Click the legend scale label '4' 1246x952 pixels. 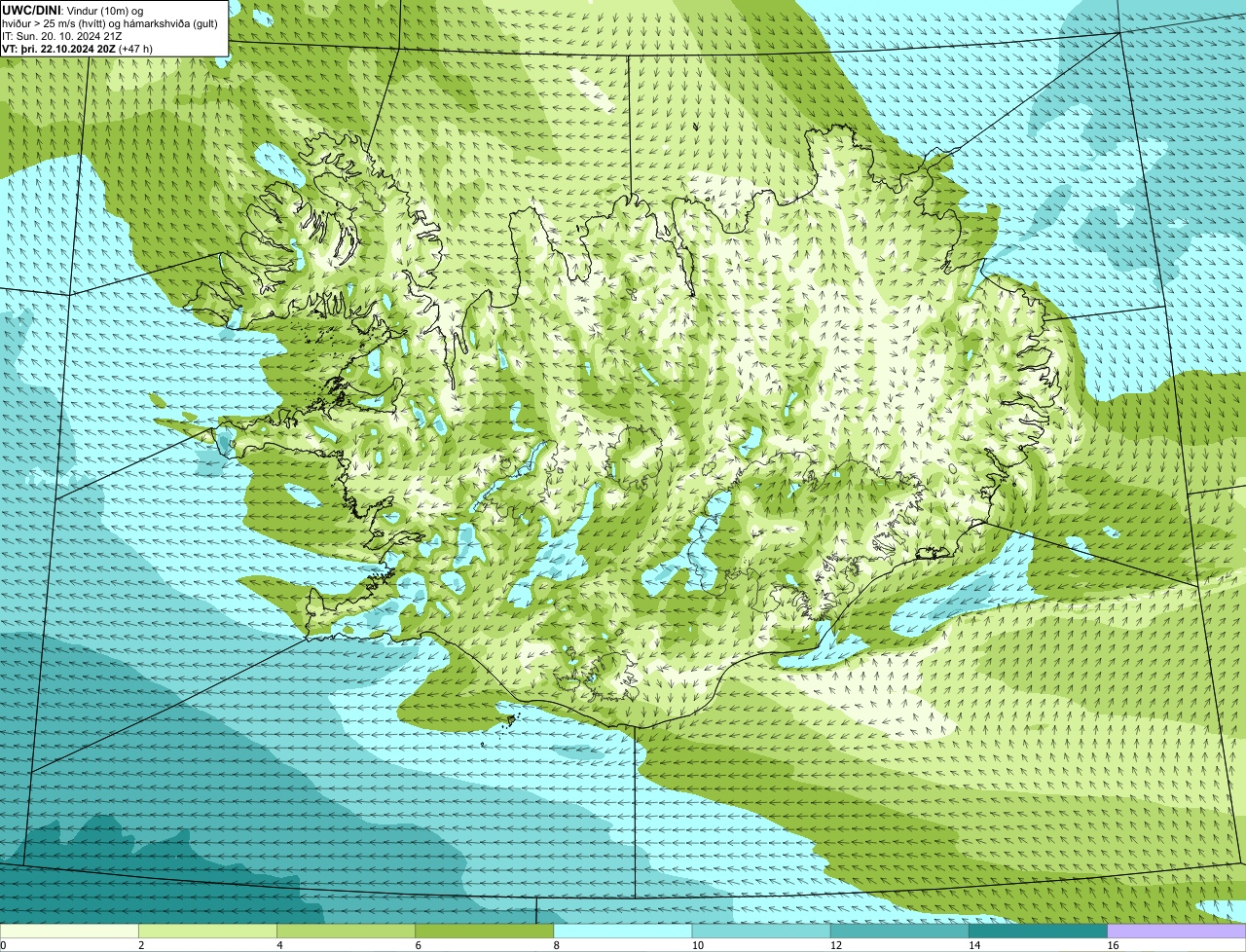pyautogui.click(x=279, y=945)
